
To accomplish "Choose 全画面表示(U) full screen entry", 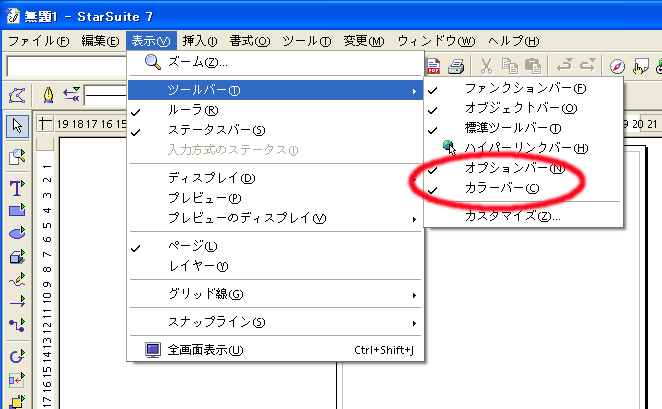I will pos(275,350).
